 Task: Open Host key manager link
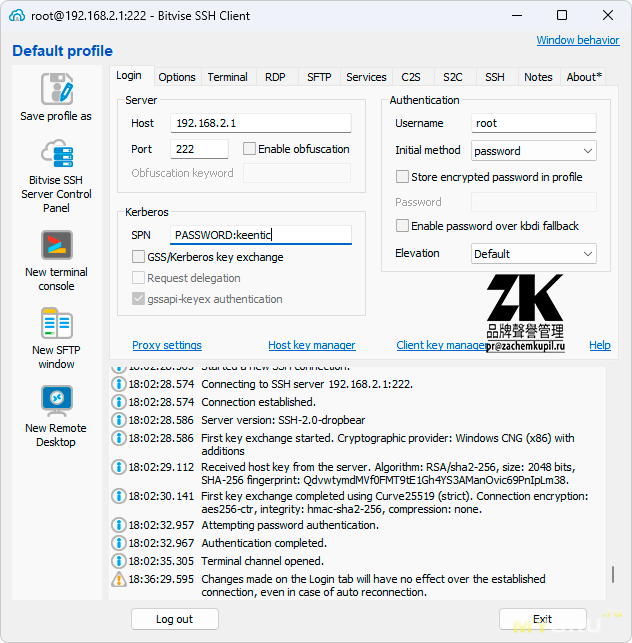click(x=312, y=345)
